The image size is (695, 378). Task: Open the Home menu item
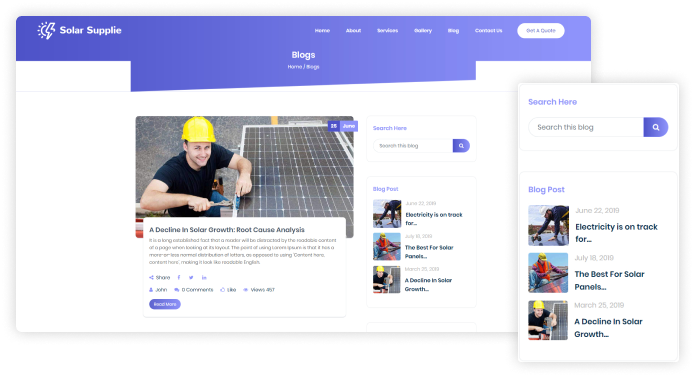point(322,31)
